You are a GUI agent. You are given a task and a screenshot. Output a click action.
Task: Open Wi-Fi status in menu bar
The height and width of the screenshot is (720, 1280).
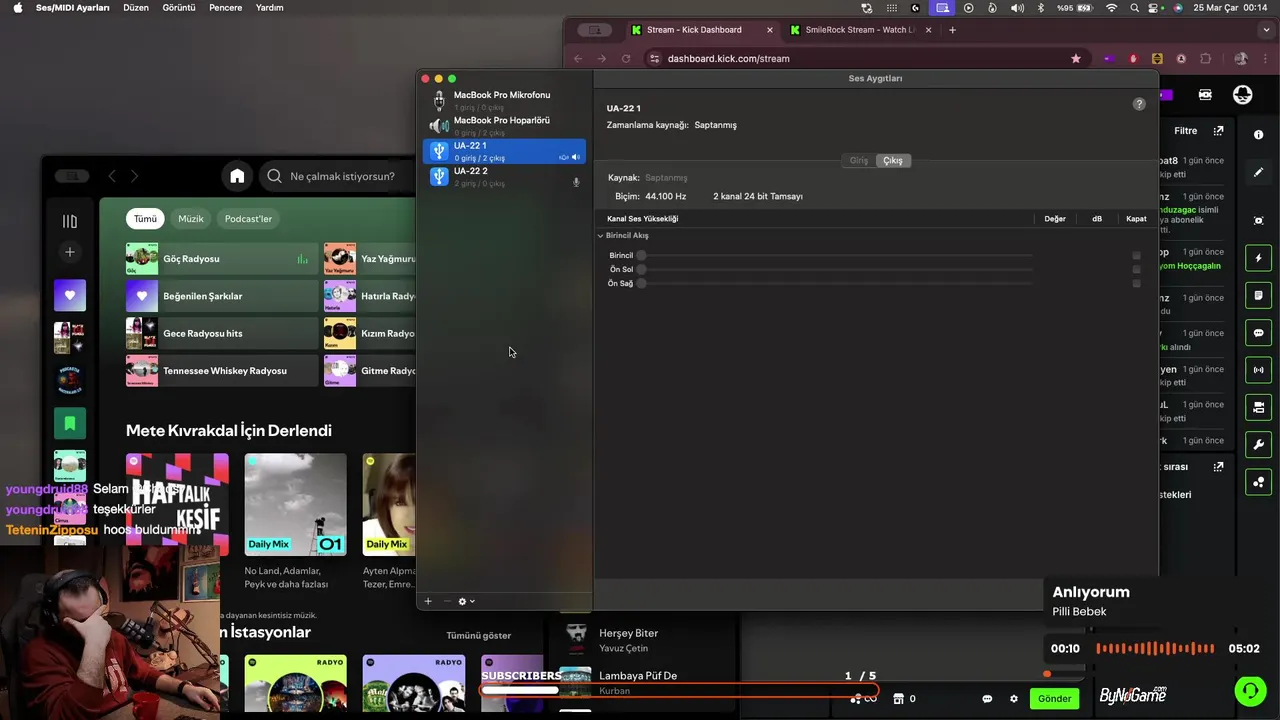(x=1111, y=7)
